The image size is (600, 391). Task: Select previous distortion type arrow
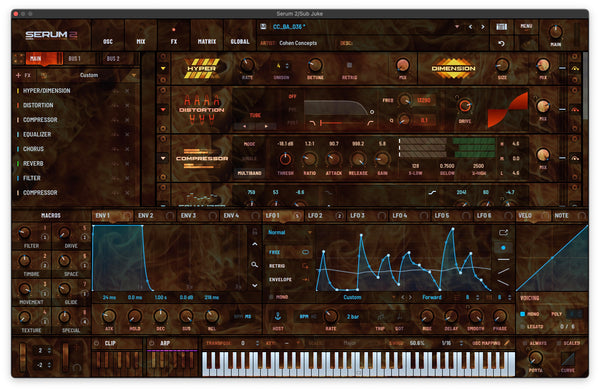tap(245, 126)
